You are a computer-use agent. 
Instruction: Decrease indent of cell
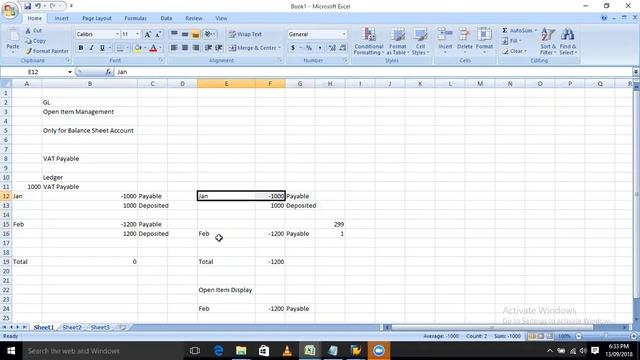(x=208, y=48)
